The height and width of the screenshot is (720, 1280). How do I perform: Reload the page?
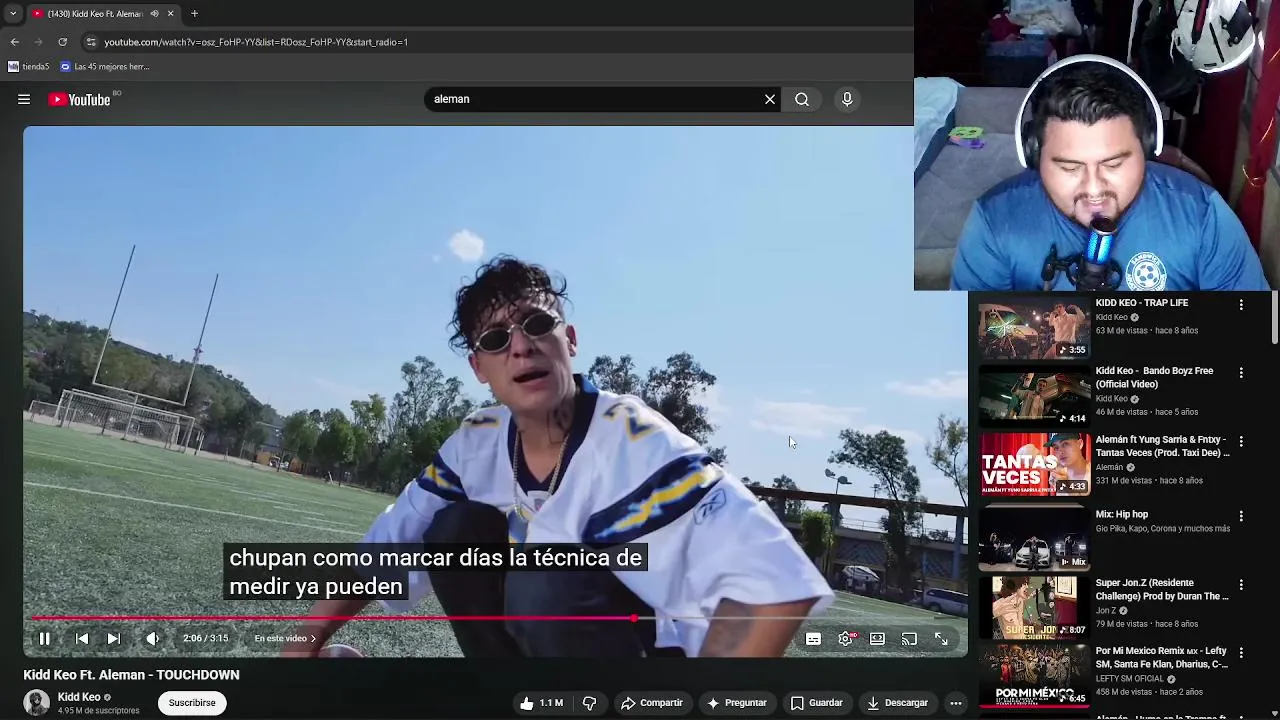pos(63,42)
